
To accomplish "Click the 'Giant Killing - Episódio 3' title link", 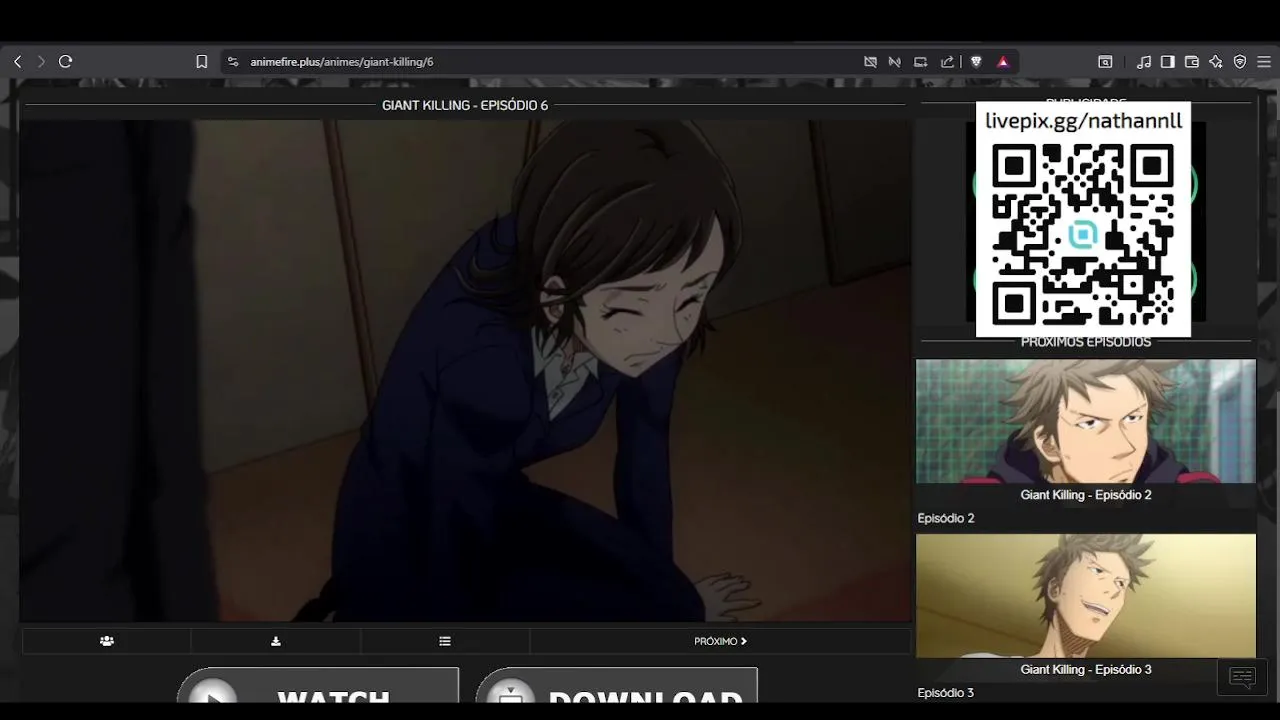I will (1086, 670).
